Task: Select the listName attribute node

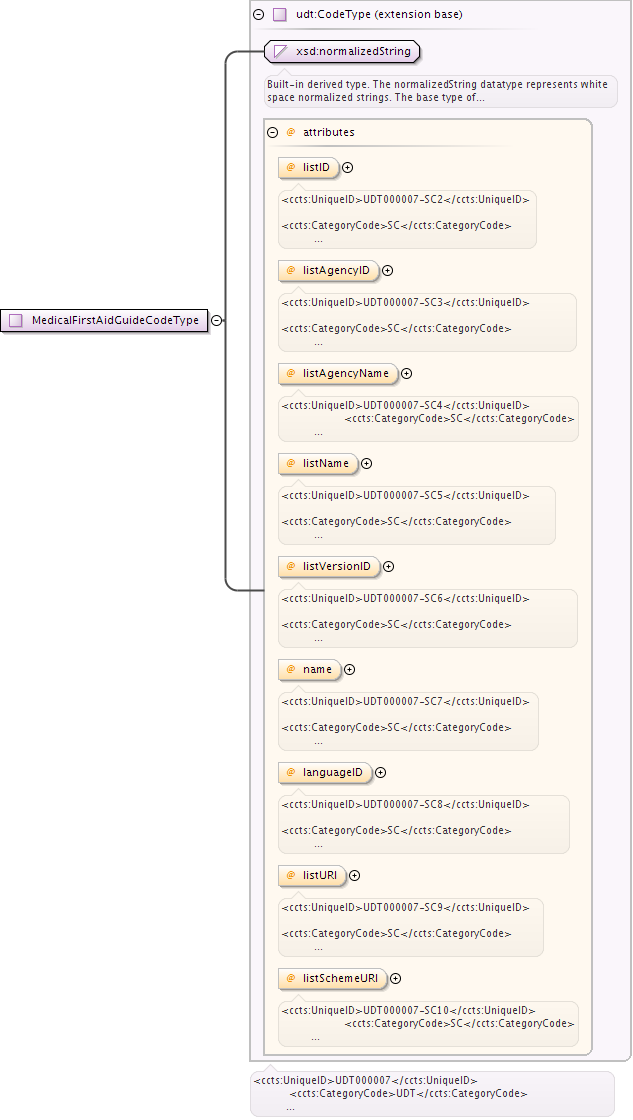Action: click(x=318, y=464)
